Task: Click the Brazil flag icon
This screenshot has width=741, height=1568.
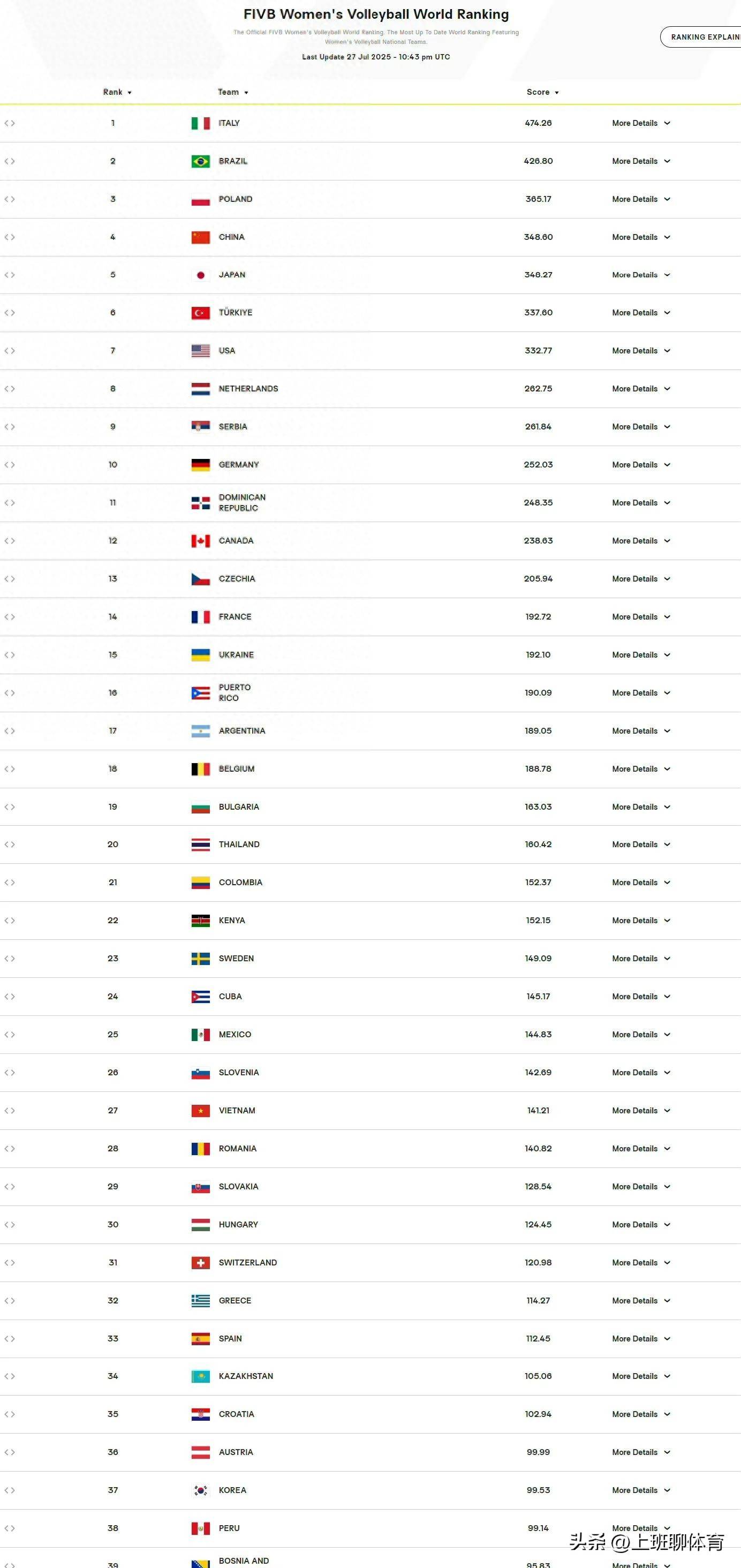Action: (200, 161)
